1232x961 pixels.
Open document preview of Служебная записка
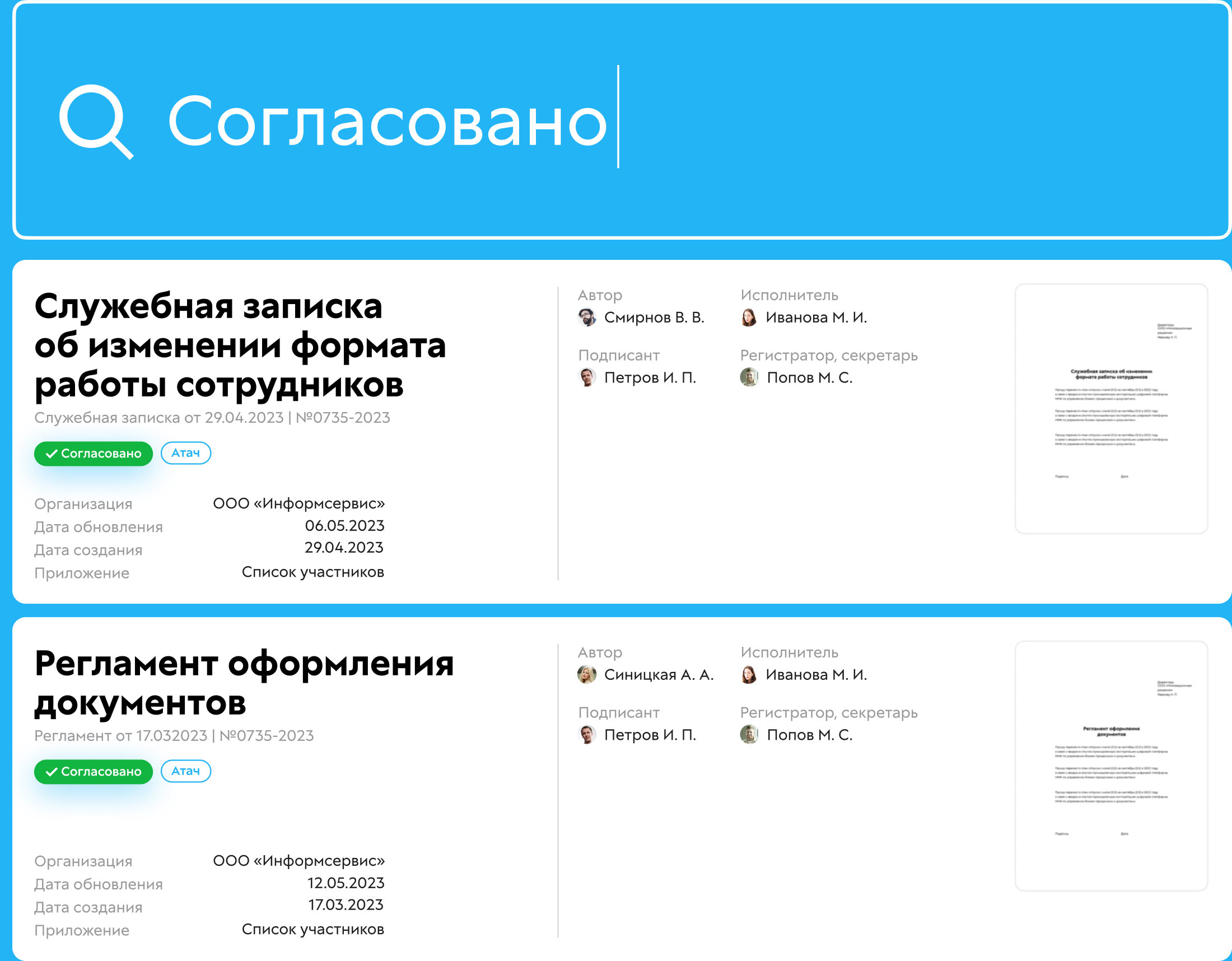(1110, 409)
